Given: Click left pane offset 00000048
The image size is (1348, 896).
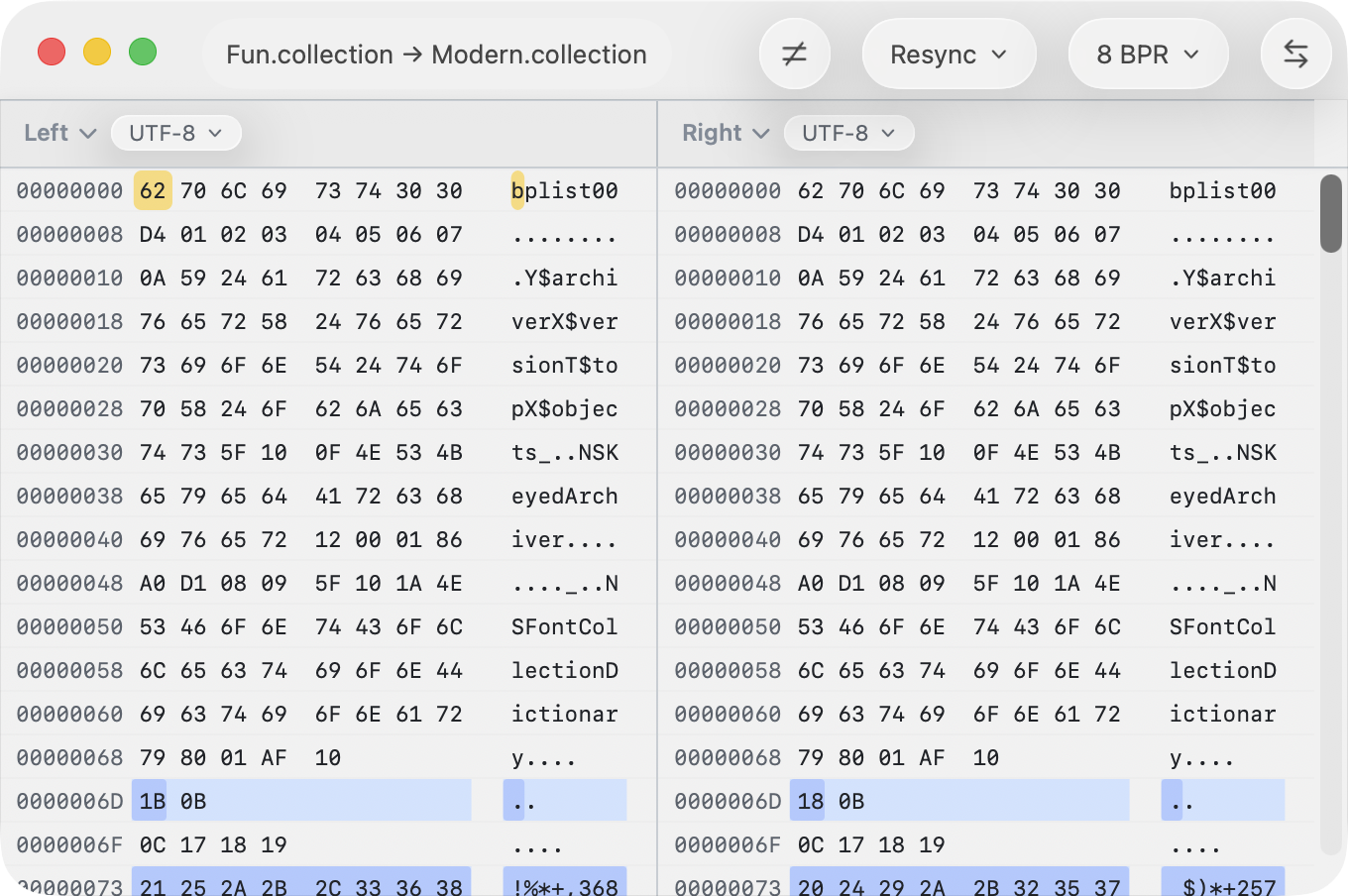Looking at the screenshot, I should tap(69, 583).
